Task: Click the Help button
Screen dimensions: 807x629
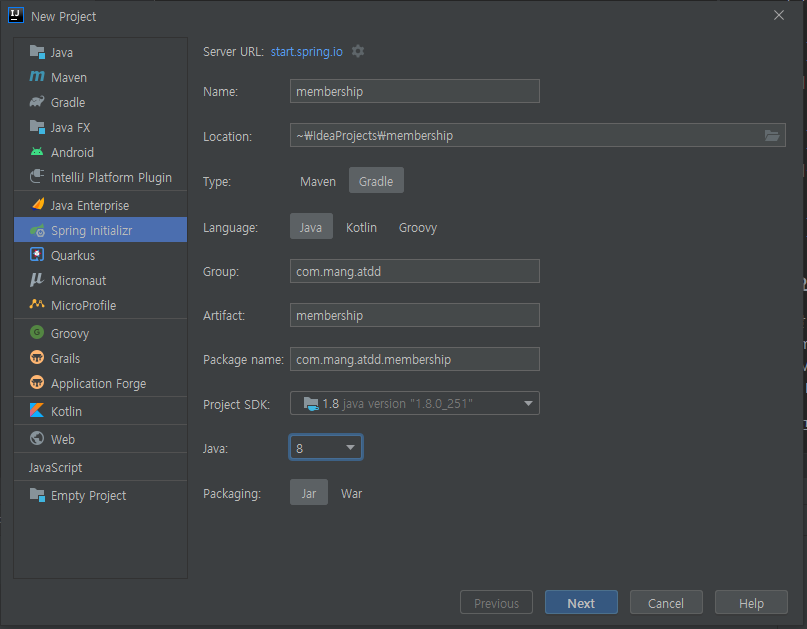Action: (x=751, y=603)
